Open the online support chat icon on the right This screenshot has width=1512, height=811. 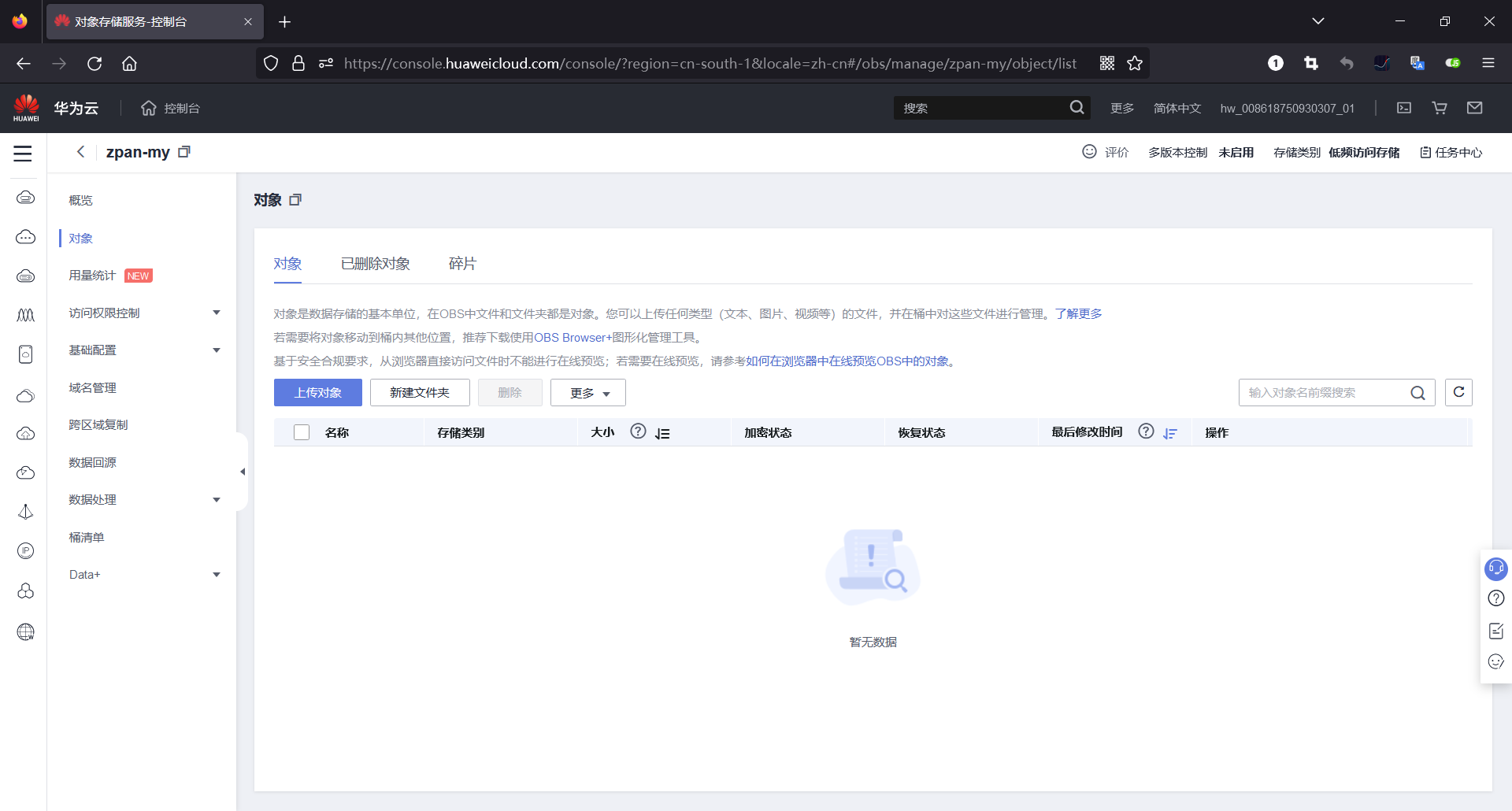click(x=1496, y=568)
